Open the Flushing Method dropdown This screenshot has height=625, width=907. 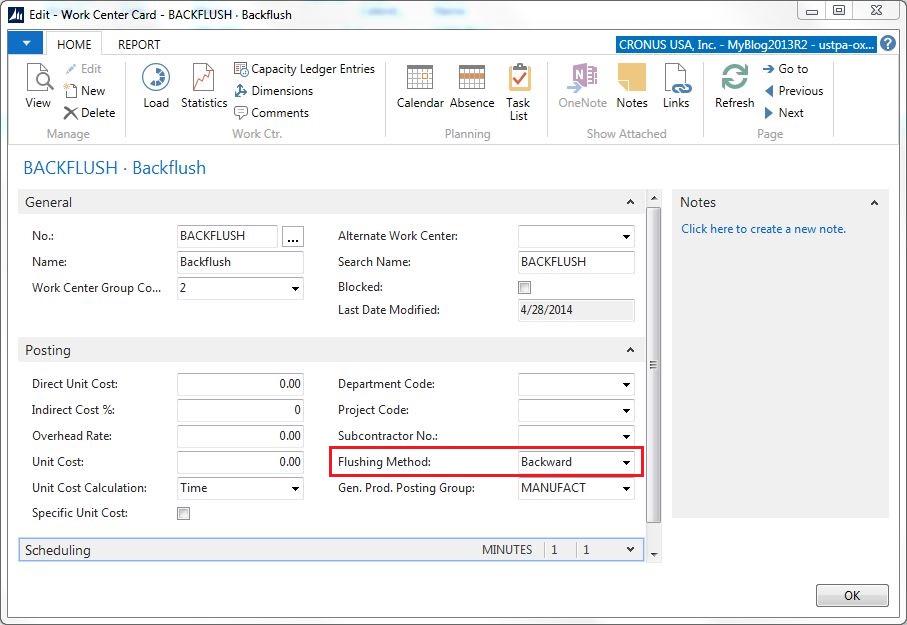(626, 462)
